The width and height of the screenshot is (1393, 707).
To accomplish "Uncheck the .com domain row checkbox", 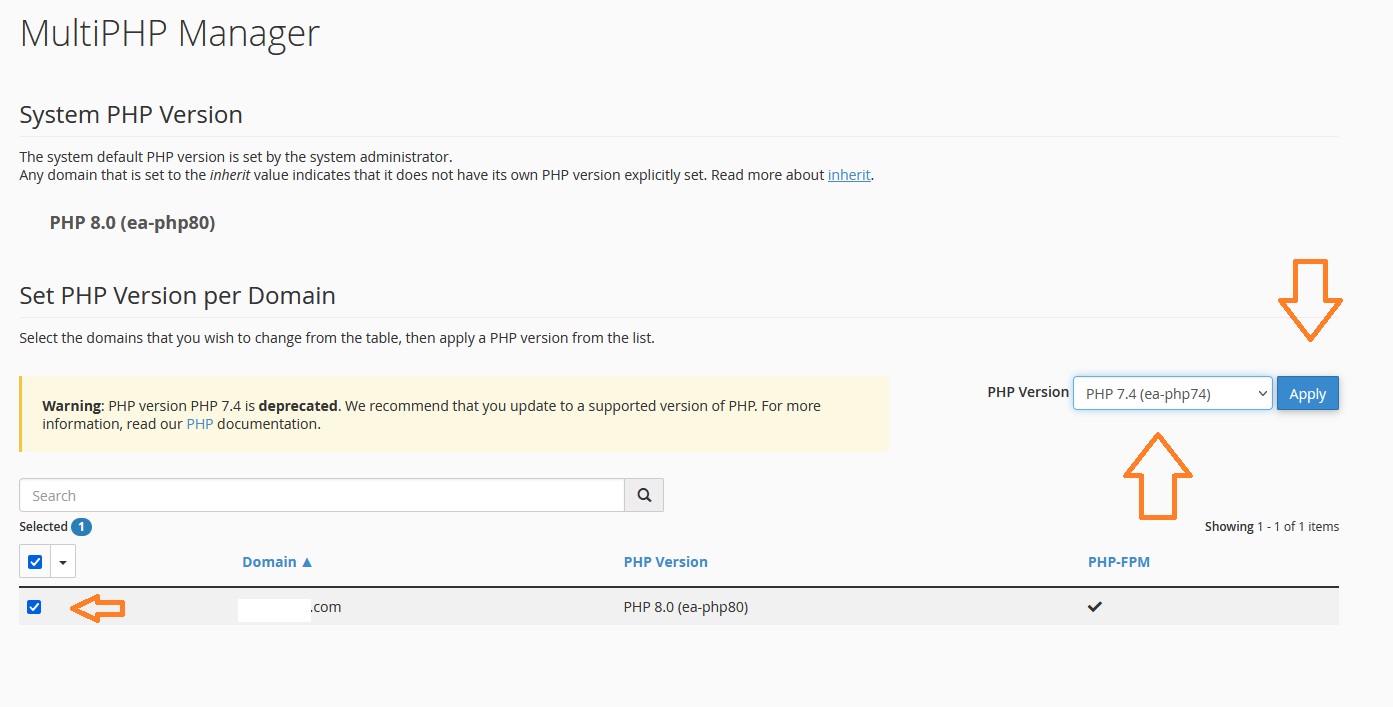I will (x=34, y=607).
